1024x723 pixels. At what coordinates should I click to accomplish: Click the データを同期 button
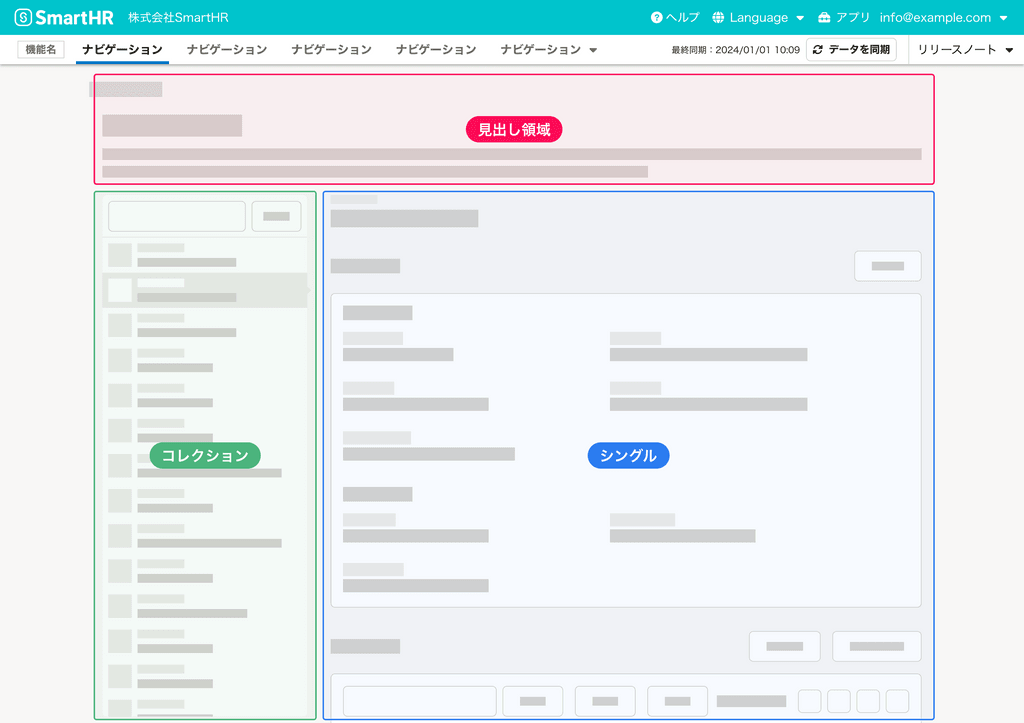coord(851,48)
